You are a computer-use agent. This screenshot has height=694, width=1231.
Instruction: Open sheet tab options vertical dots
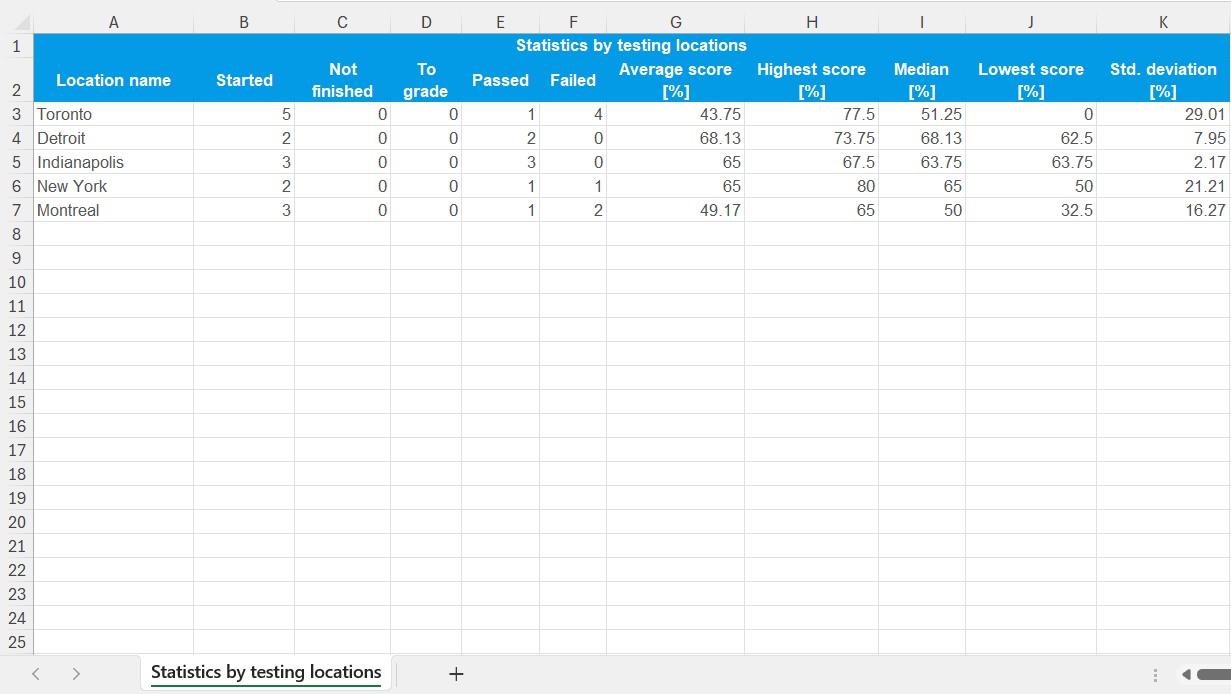tap(1156, 675)
